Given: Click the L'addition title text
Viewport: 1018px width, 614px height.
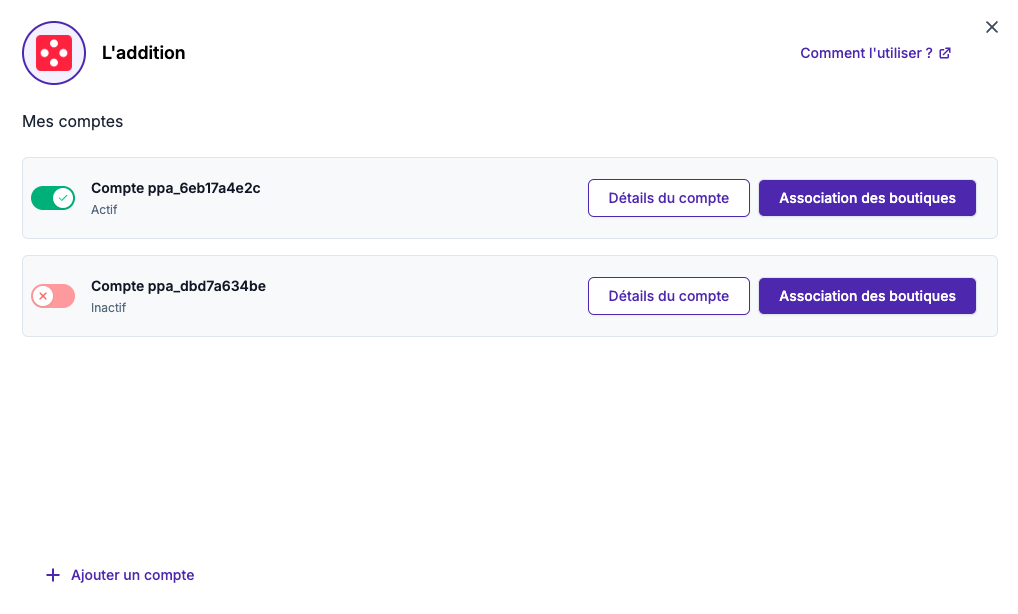Looking at the screenshot, I should click(143, 53).
